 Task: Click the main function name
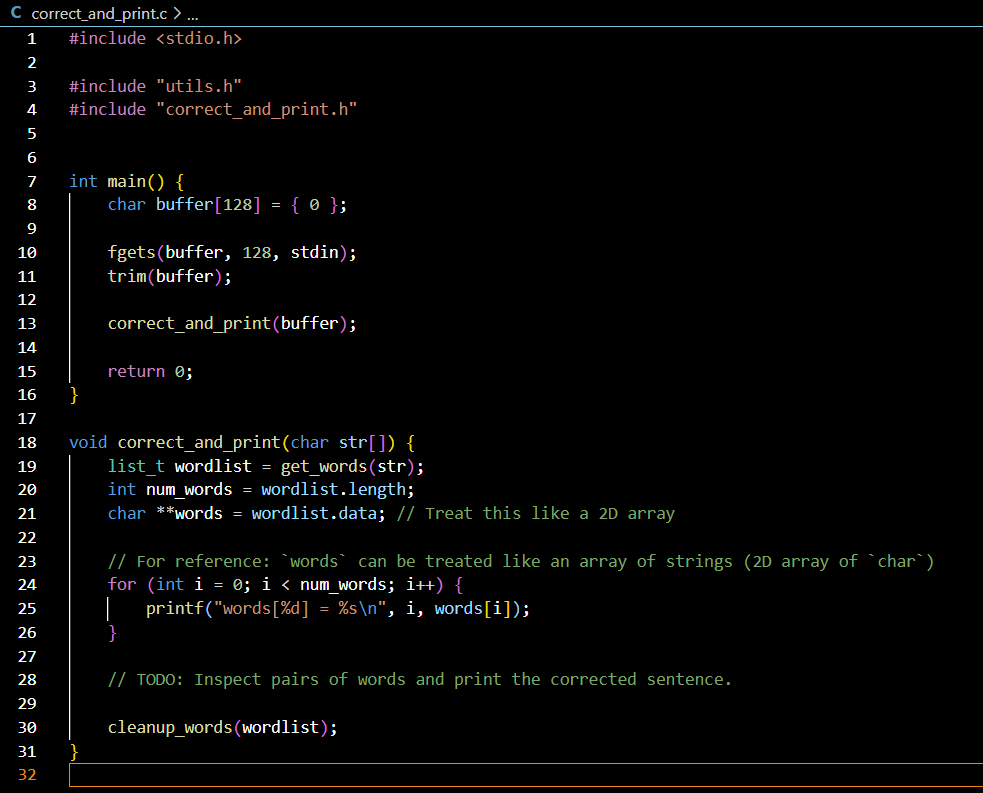125,181
